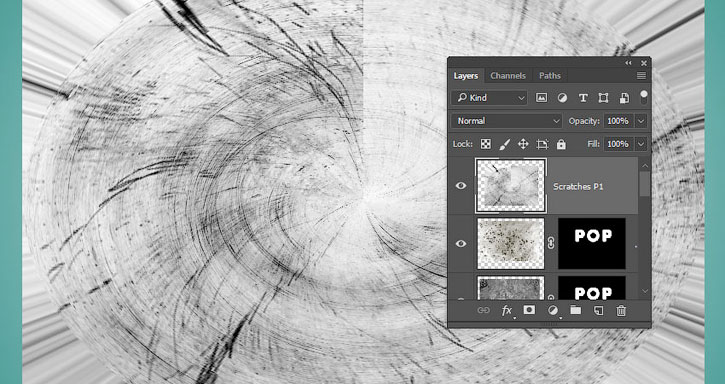The height and width of the screenshot is (384, 725).
Task: Hide the layer below Scratches P1
Action: click(461, 243)
